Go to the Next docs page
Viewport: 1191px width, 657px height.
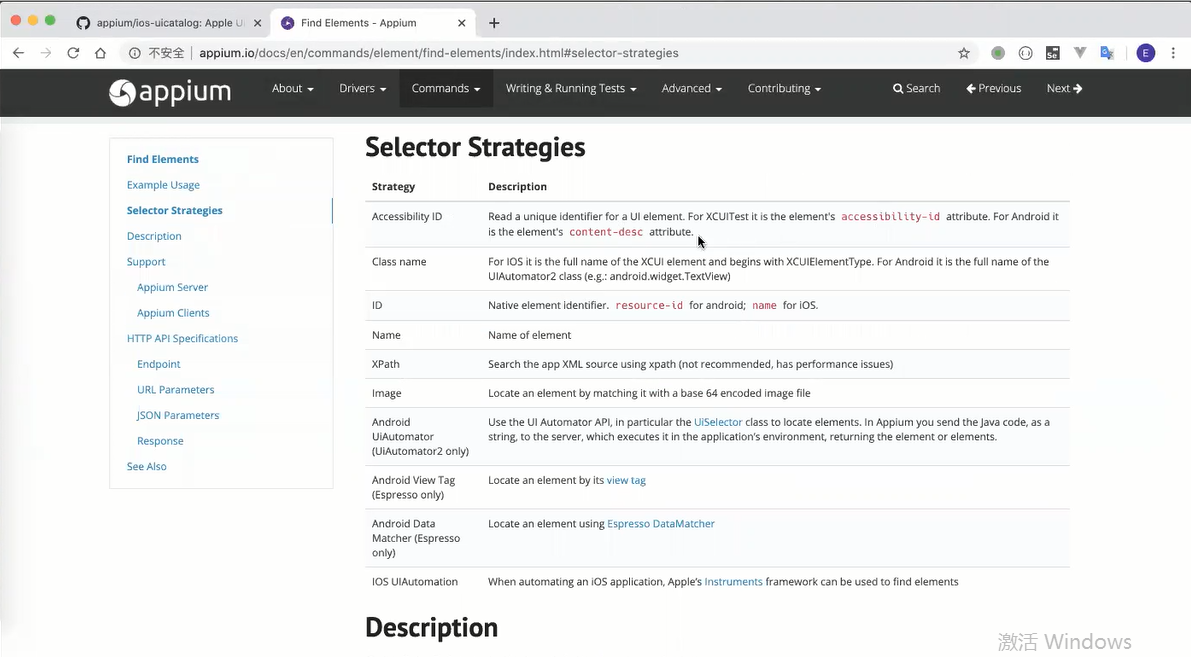[x=1064, y=88]
